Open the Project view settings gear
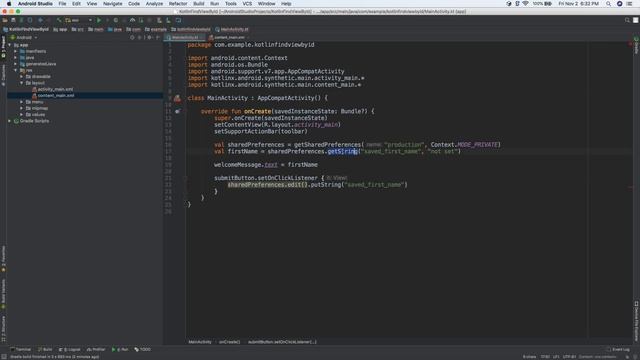 149,37
